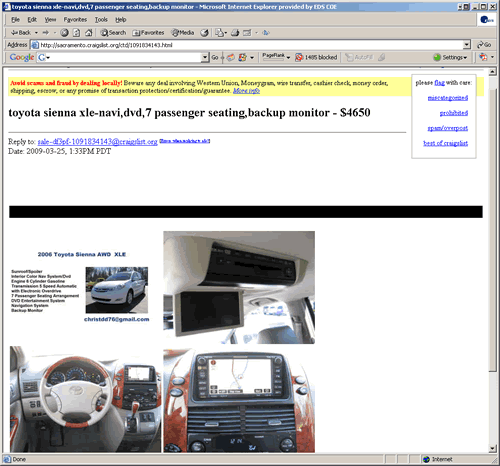Image resolution: width=500 pixels, height=466 pixels.
Task: Expand the Forward button history dropdown
Action: [x=55, y=33]
